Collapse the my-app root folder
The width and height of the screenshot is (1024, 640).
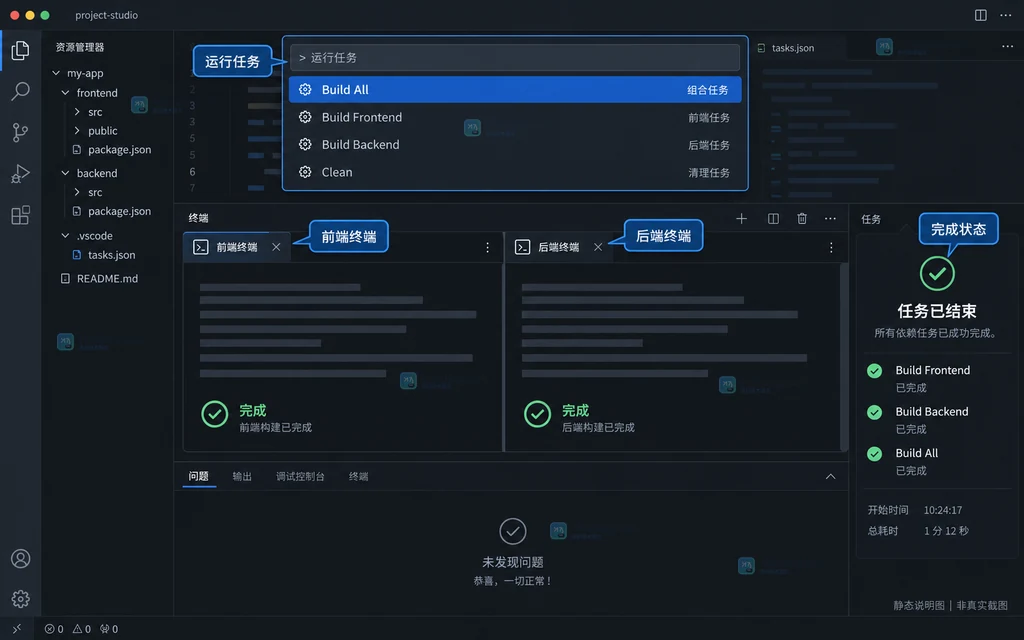point(56,73)
